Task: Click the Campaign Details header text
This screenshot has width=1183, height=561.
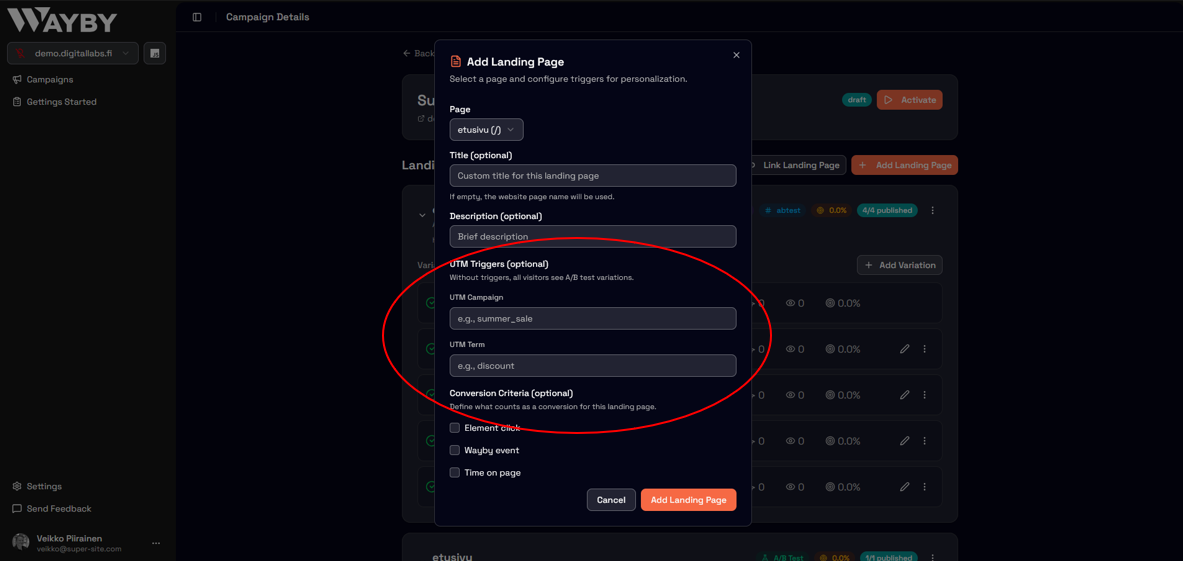Action: click(x=268, y=17)
